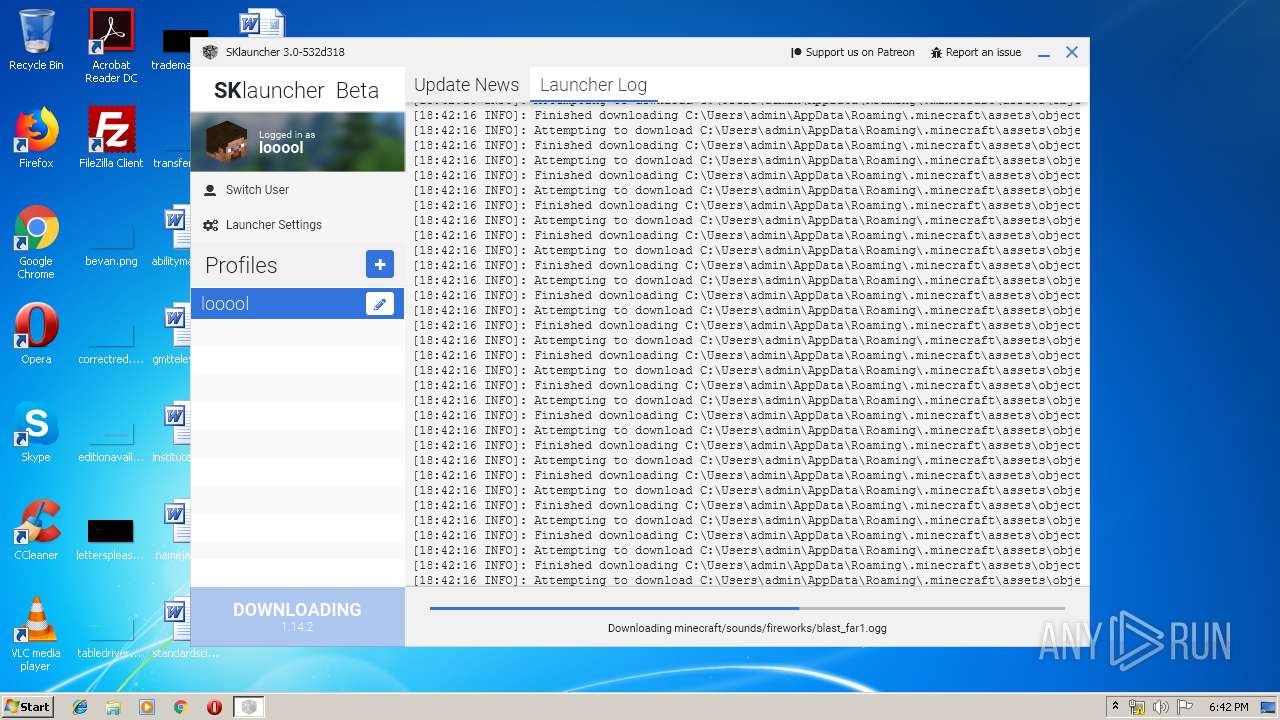1280x720 pixels.
Task: Click the volume speaker tray icon
Action: pyautogui.click(x=1161, y=707)
